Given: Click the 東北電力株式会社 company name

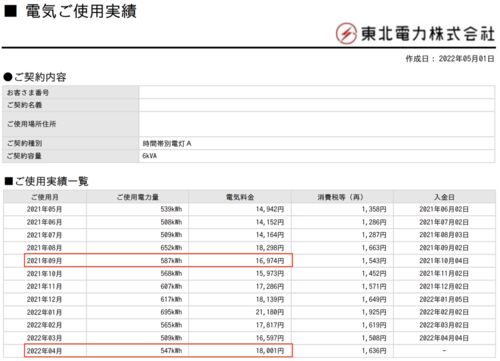Looking at the screenshot, I should click(428, 34).
